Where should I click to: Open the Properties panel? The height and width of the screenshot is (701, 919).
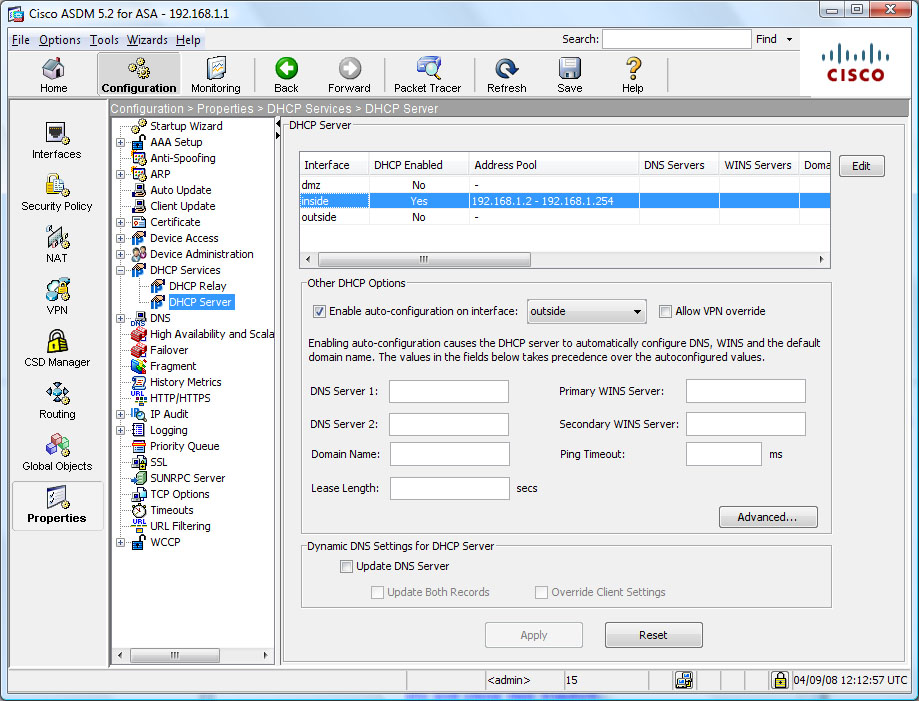pos(57,505)
